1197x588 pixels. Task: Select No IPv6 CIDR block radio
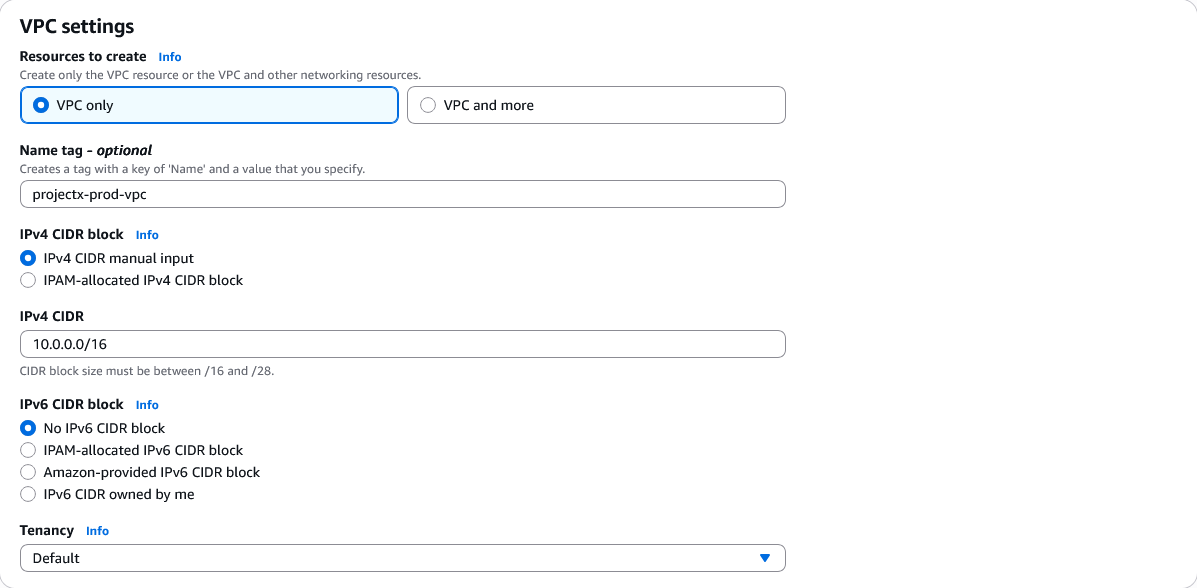coord(28,428)
